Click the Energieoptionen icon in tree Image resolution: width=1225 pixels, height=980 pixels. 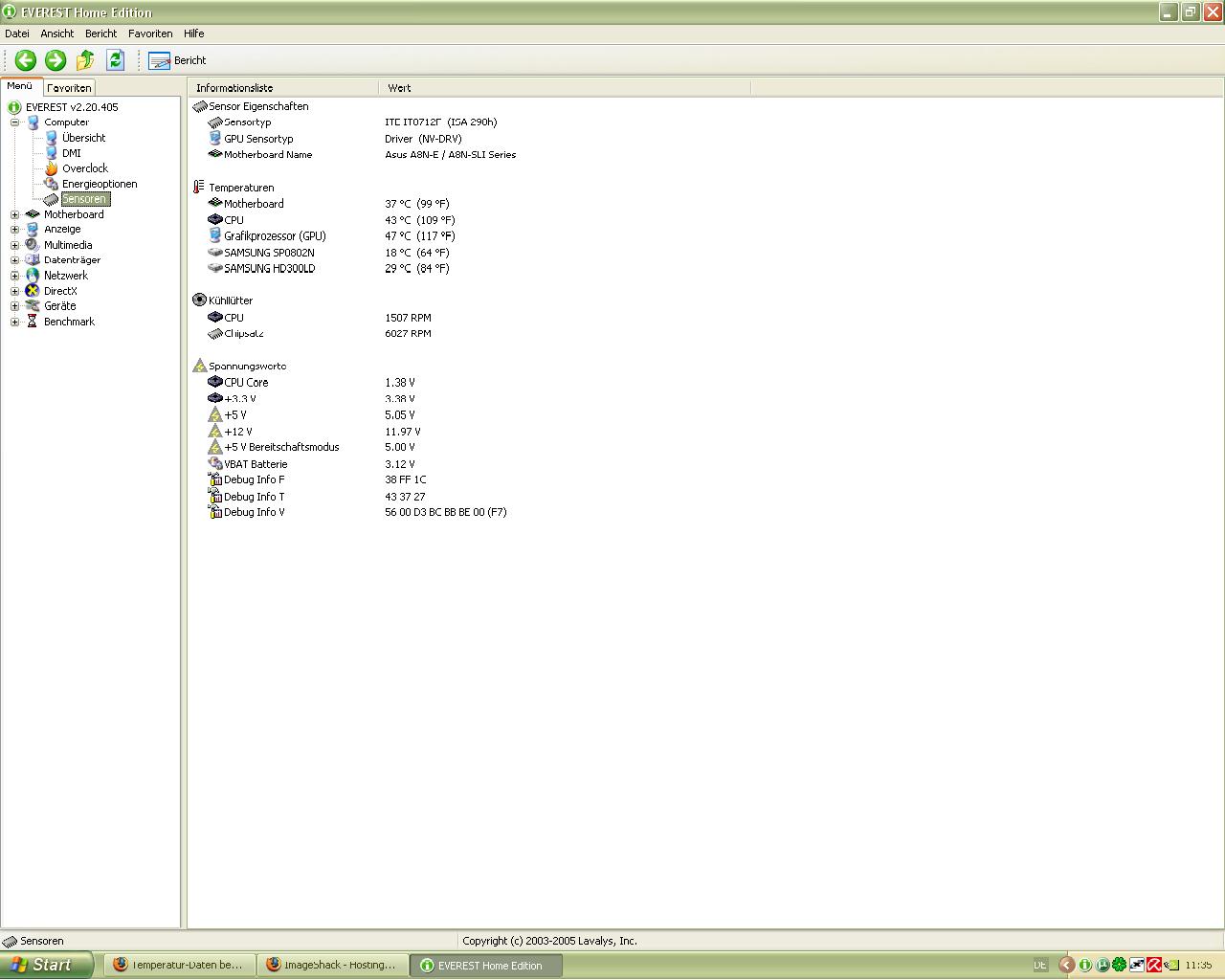pyautogui.click(x=51, y=184)
